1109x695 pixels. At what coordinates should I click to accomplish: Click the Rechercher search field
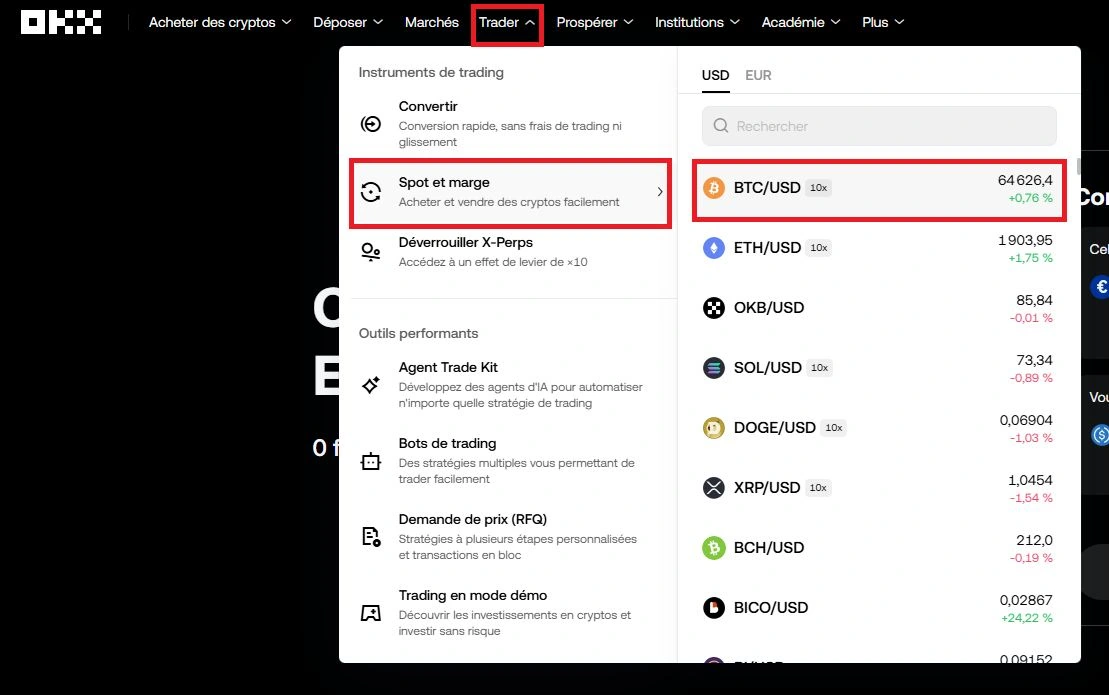point(879,126)
